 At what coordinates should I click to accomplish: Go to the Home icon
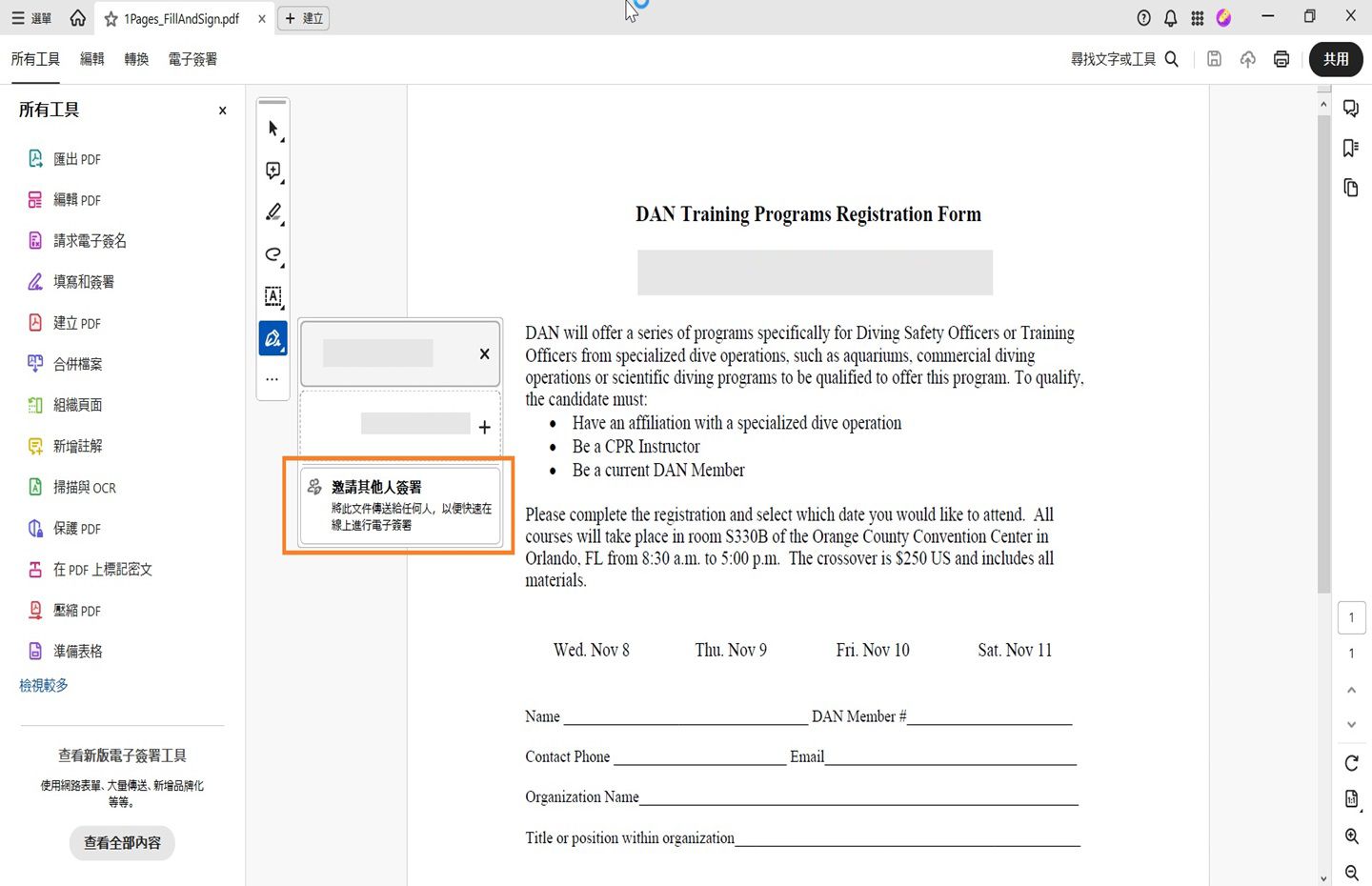tap(78, 18)
